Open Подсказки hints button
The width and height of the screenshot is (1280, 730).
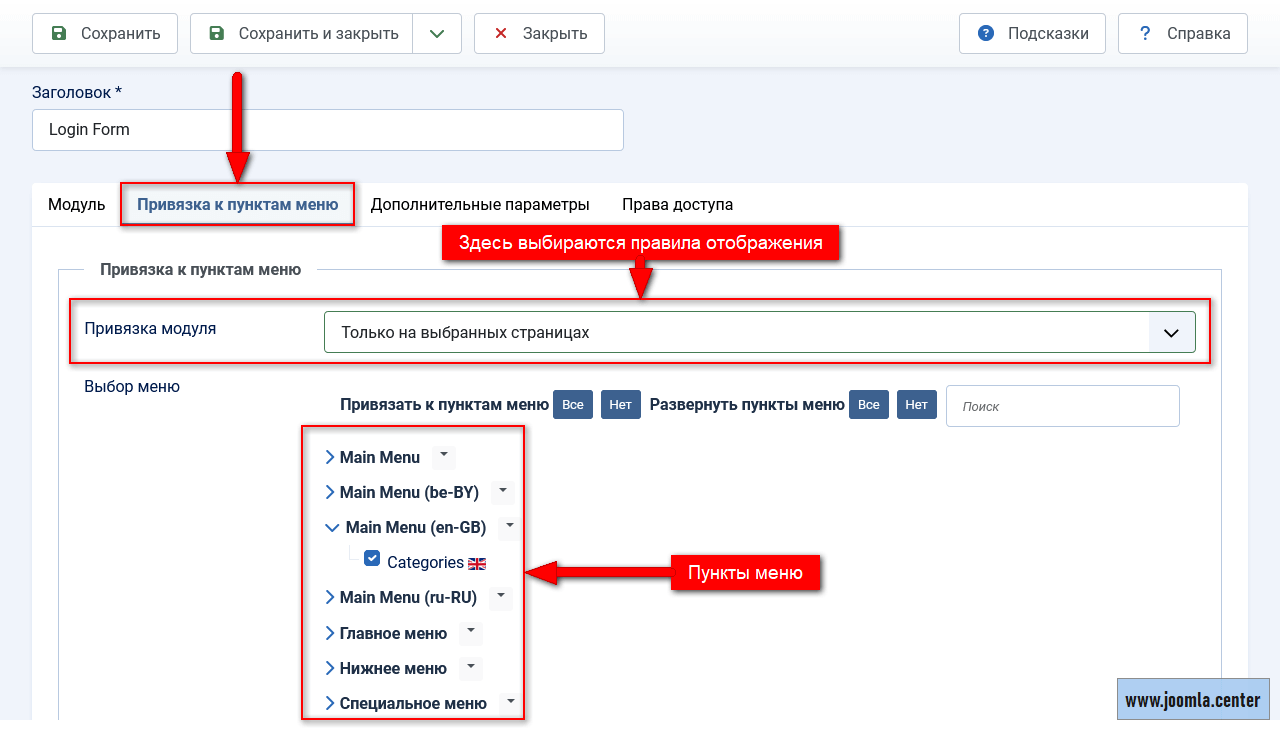1032,33
